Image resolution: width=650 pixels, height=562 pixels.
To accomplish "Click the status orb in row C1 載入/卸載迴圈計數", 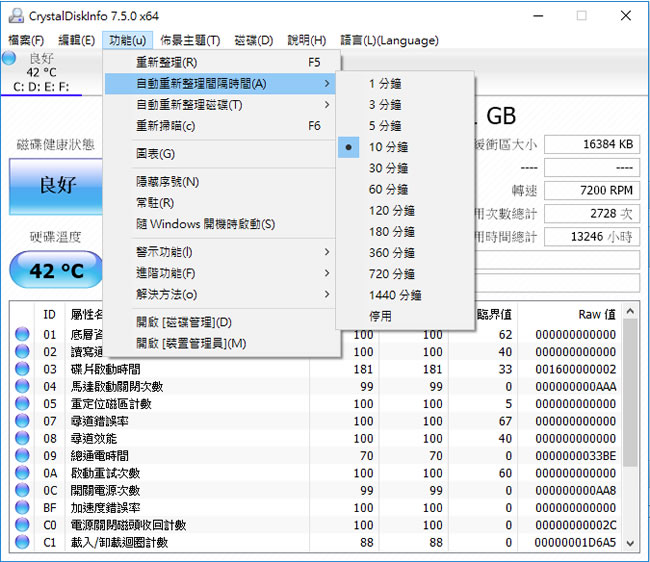I will 22,543.
